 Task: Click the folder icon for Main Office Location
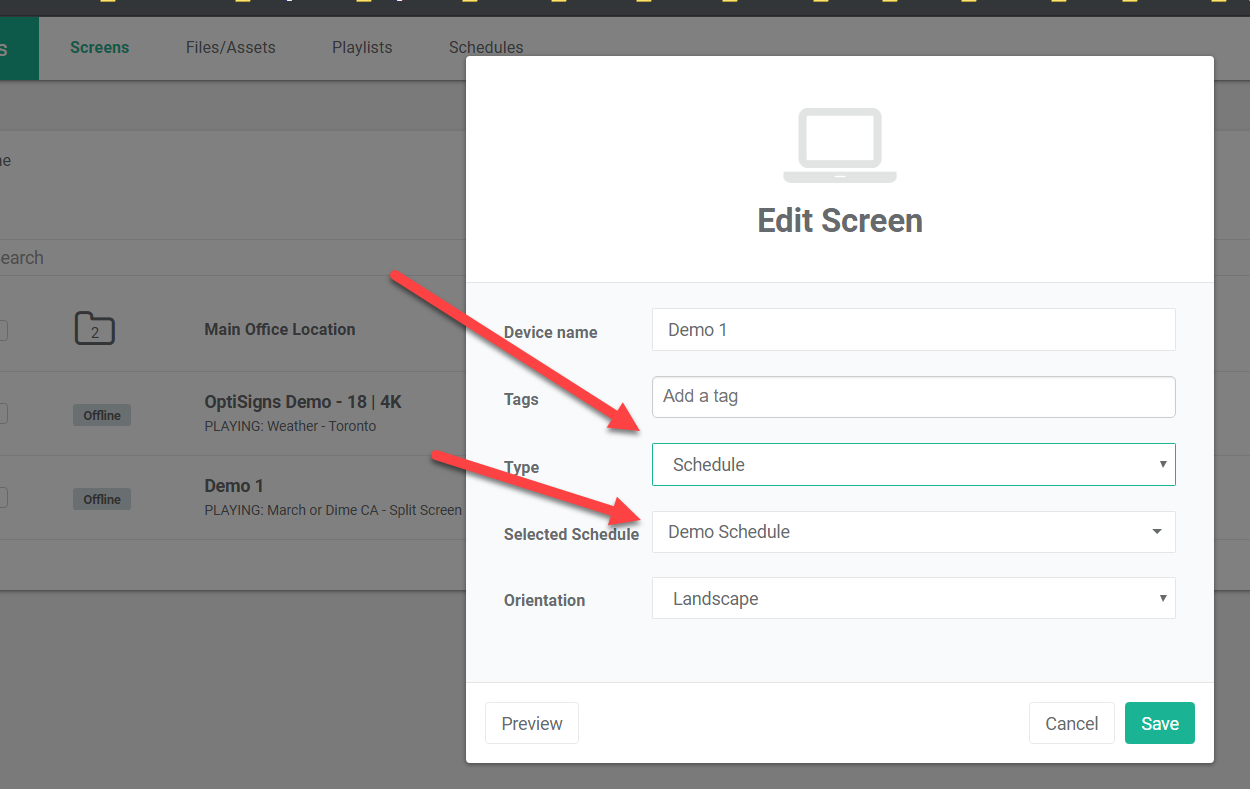click(94, 328)
